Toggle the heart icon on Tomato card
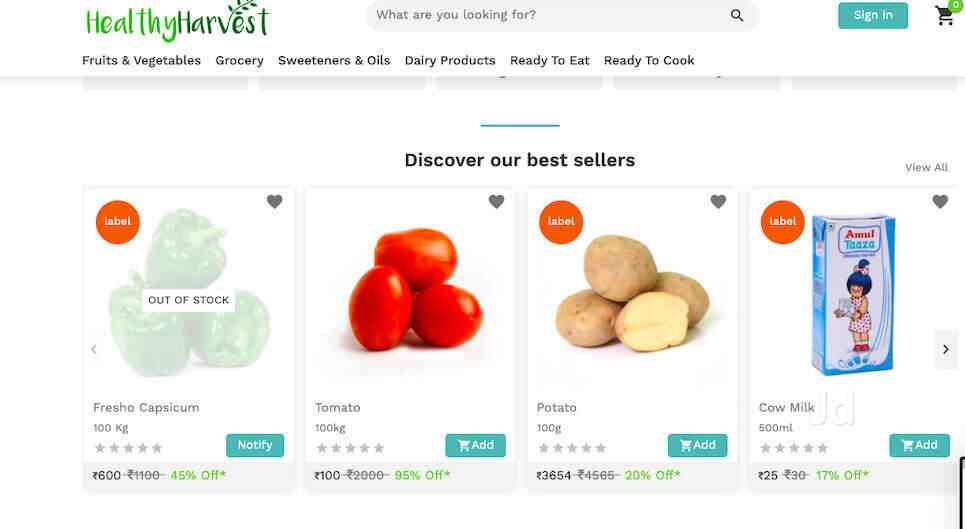The height and width of the screenshot is (529, 965). [497, 201]
